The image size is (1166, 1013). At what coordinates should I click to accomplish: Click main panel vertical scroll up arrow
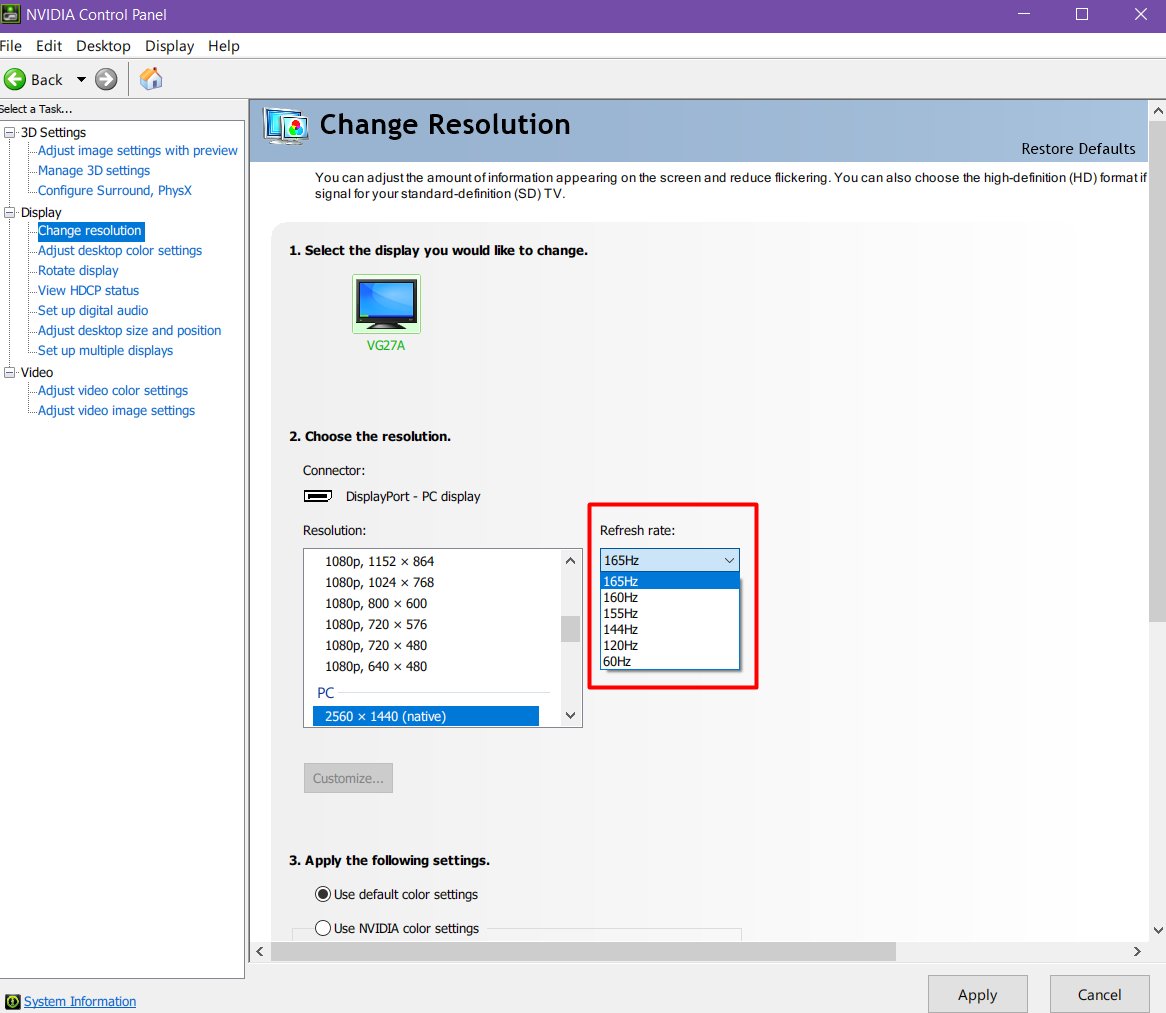(x=1158, y=111)
